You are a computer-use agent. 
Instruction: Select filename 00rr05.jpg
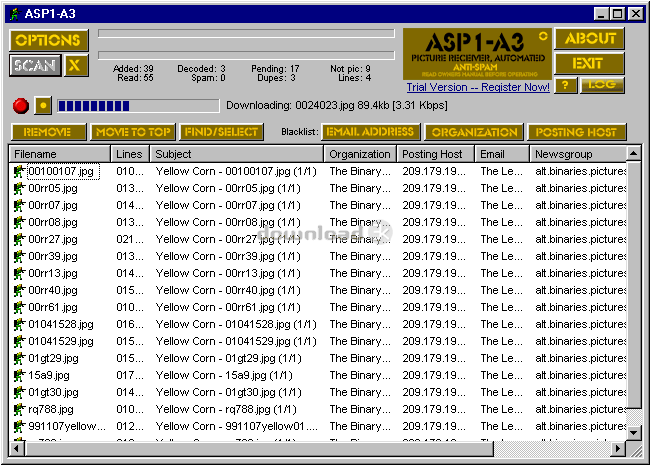pyautogui.click(x=53, y=188)
